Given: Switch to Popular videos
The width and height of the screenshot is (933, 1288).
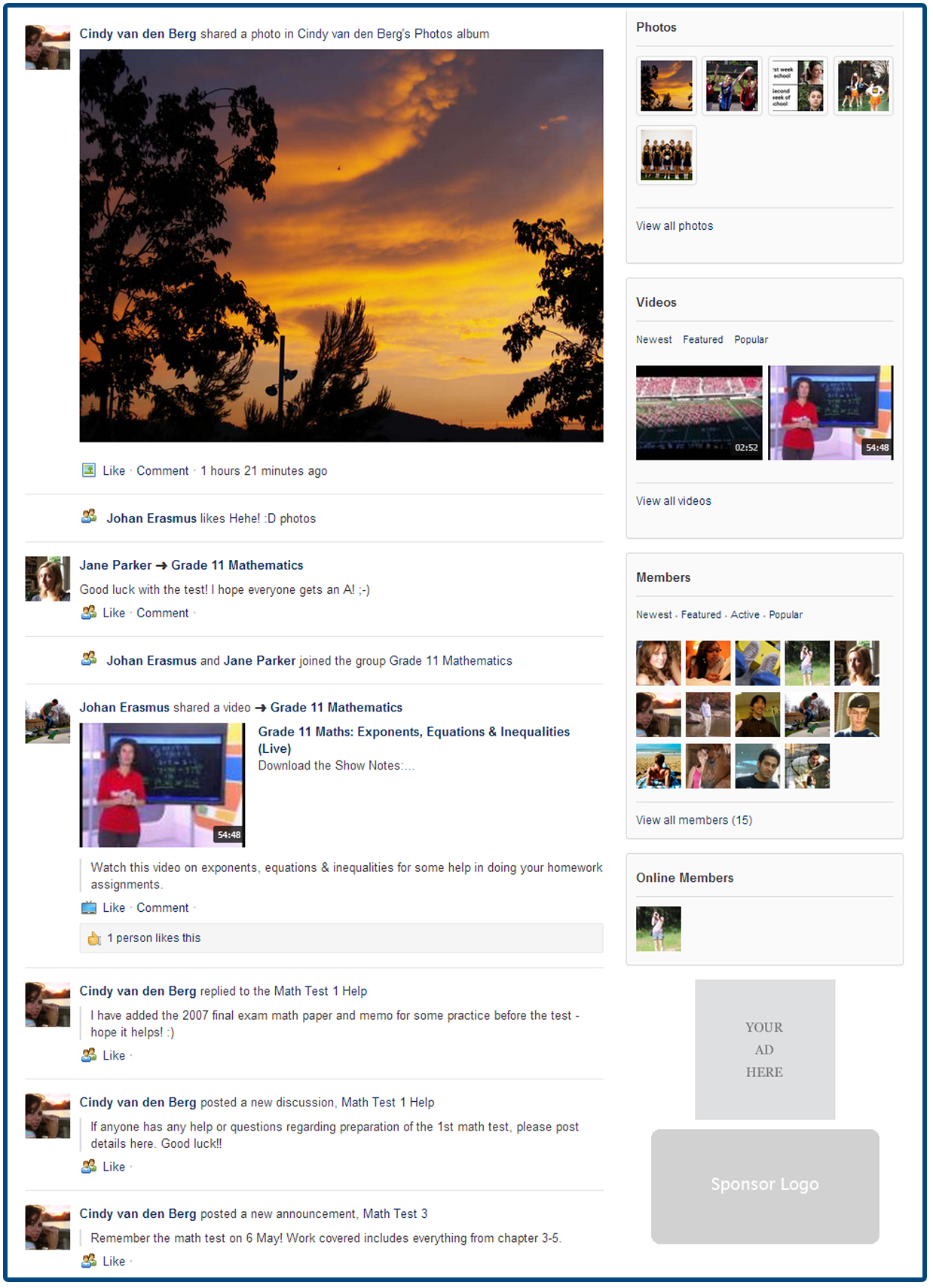Looking at the screenshot, I should click(751, 340).
